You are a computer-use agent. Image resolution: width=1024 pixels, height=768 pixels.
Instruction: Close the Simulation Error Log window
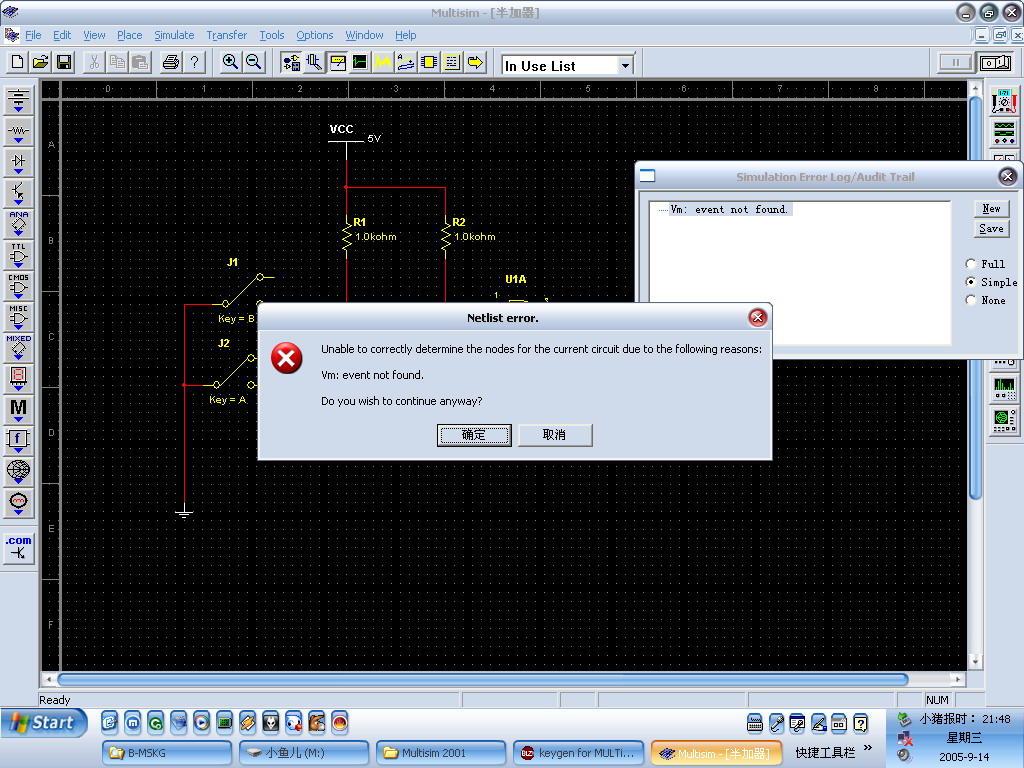1008,176
